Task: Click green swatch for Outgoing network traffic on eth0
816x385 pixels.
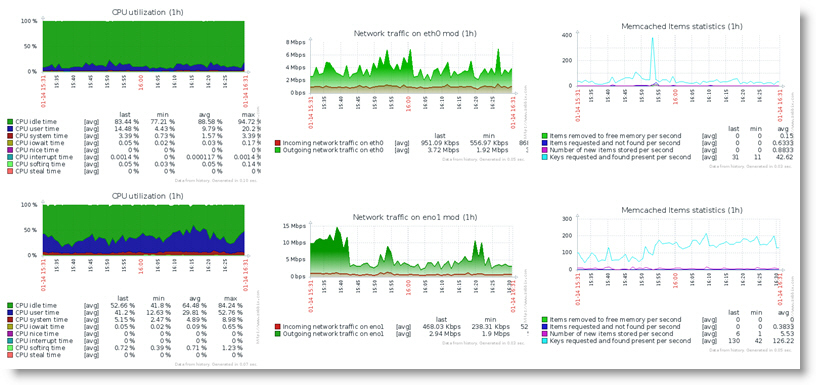Action: [x=277, y=150]
